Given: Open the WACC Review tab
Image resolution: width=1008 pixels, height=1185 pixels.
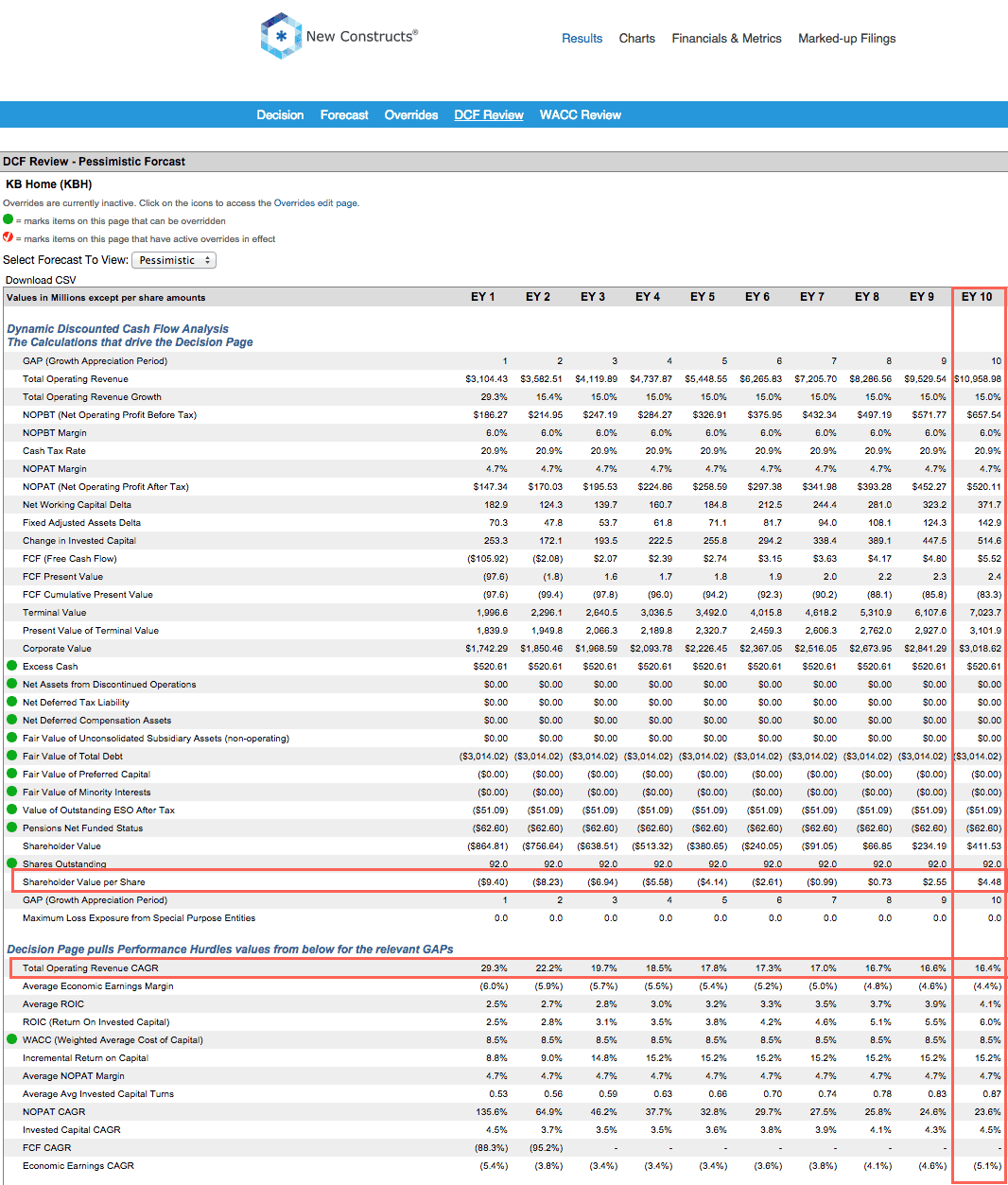Looking at the screenshot, I should point(580,114).
